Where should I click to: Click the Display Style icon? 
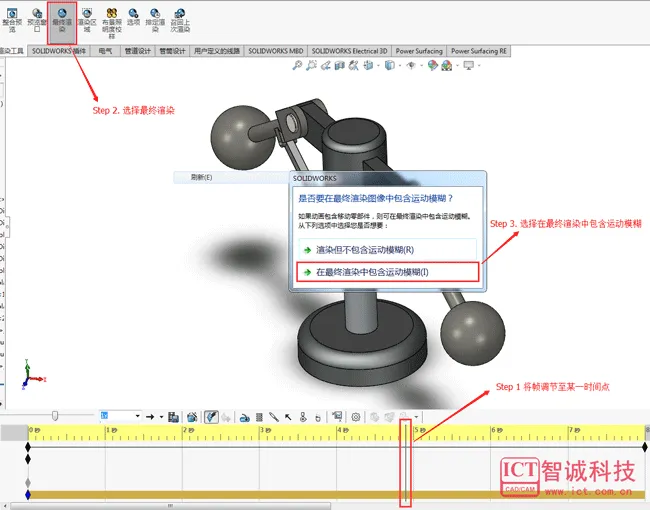point(390,66)
